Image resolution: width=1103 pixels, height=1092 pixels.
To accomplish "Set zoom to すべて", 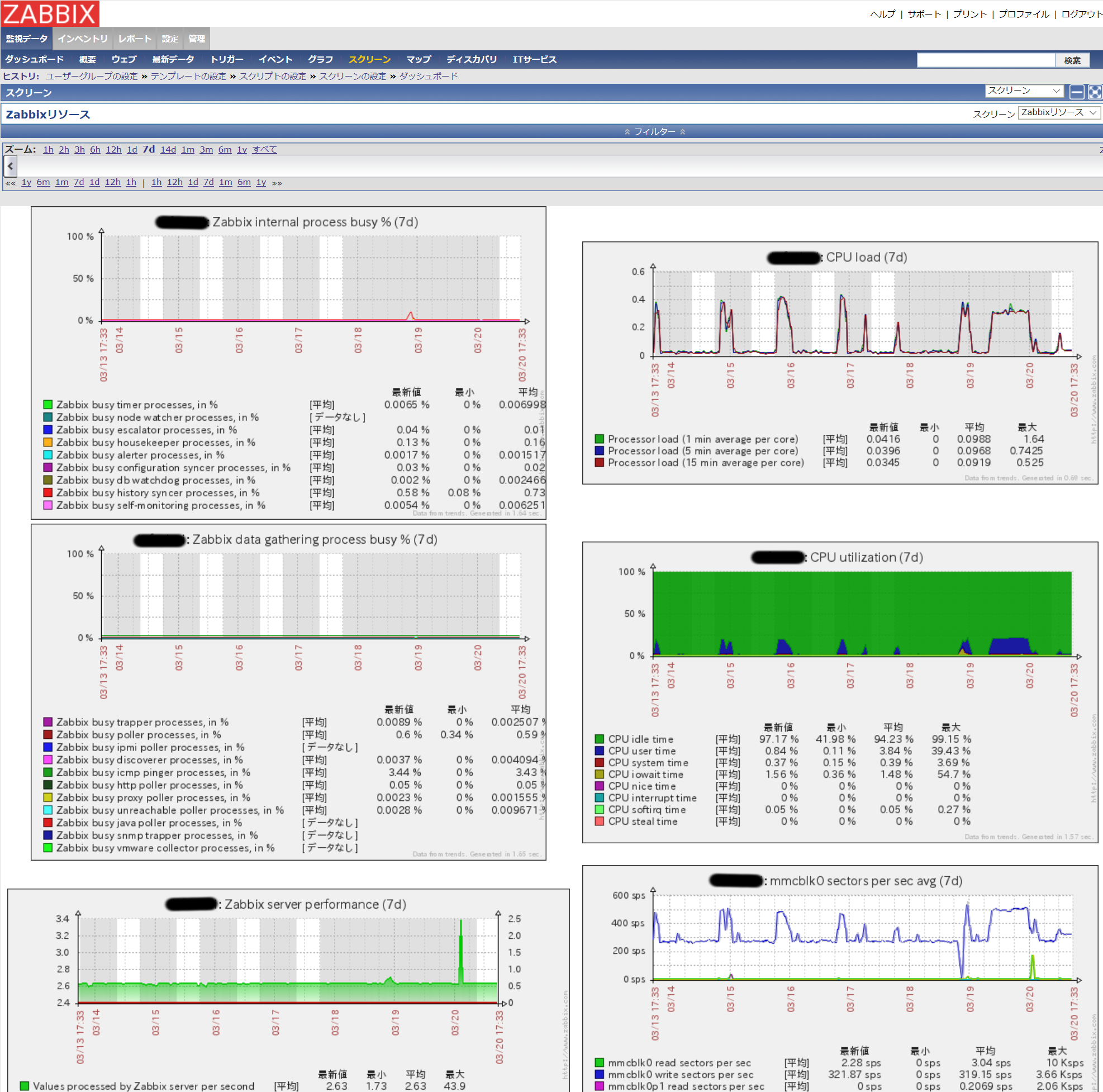I will pyautogui.click(x=264, y=150).
